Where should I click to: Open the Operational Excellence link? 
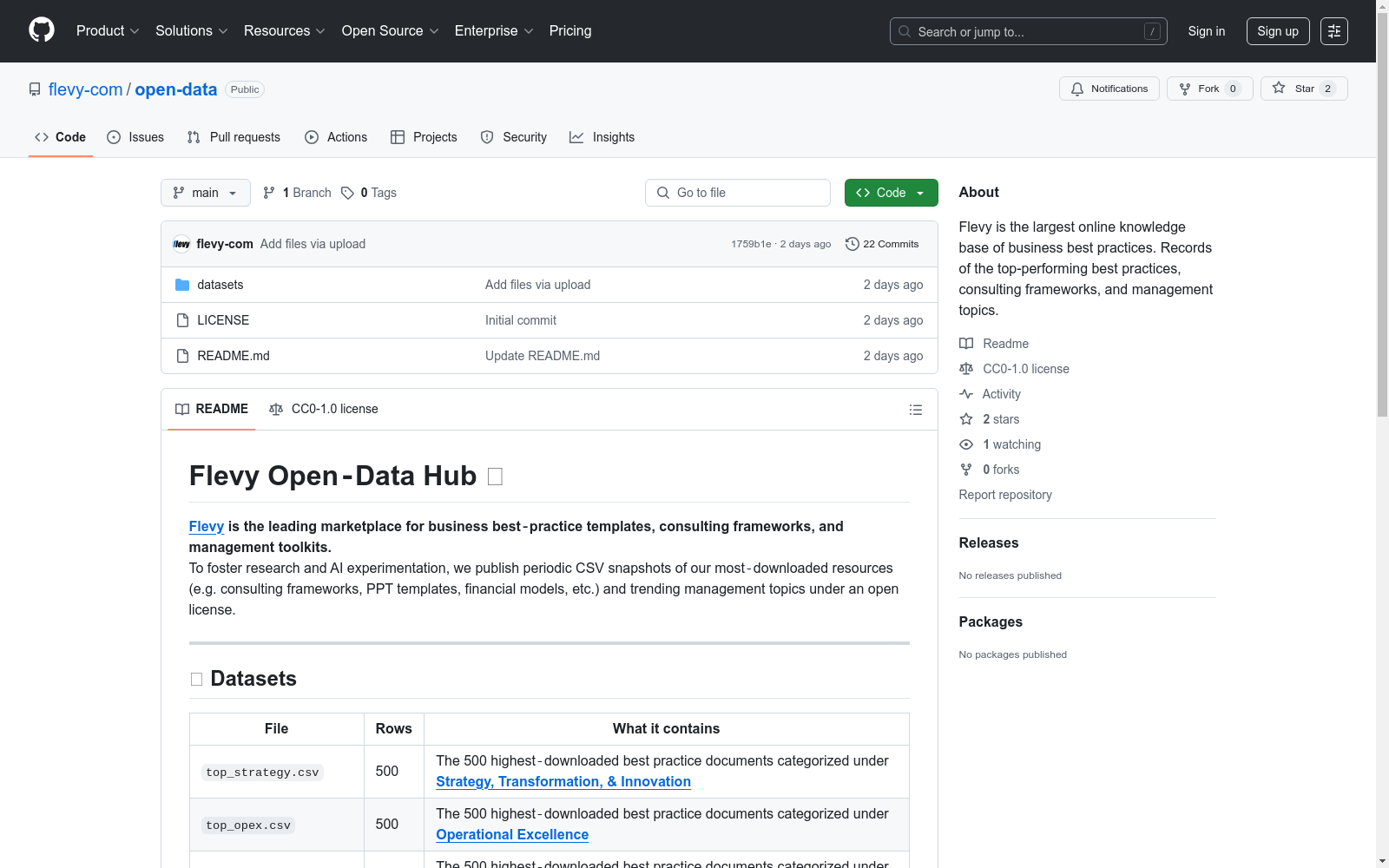click(x=512, y=834)
